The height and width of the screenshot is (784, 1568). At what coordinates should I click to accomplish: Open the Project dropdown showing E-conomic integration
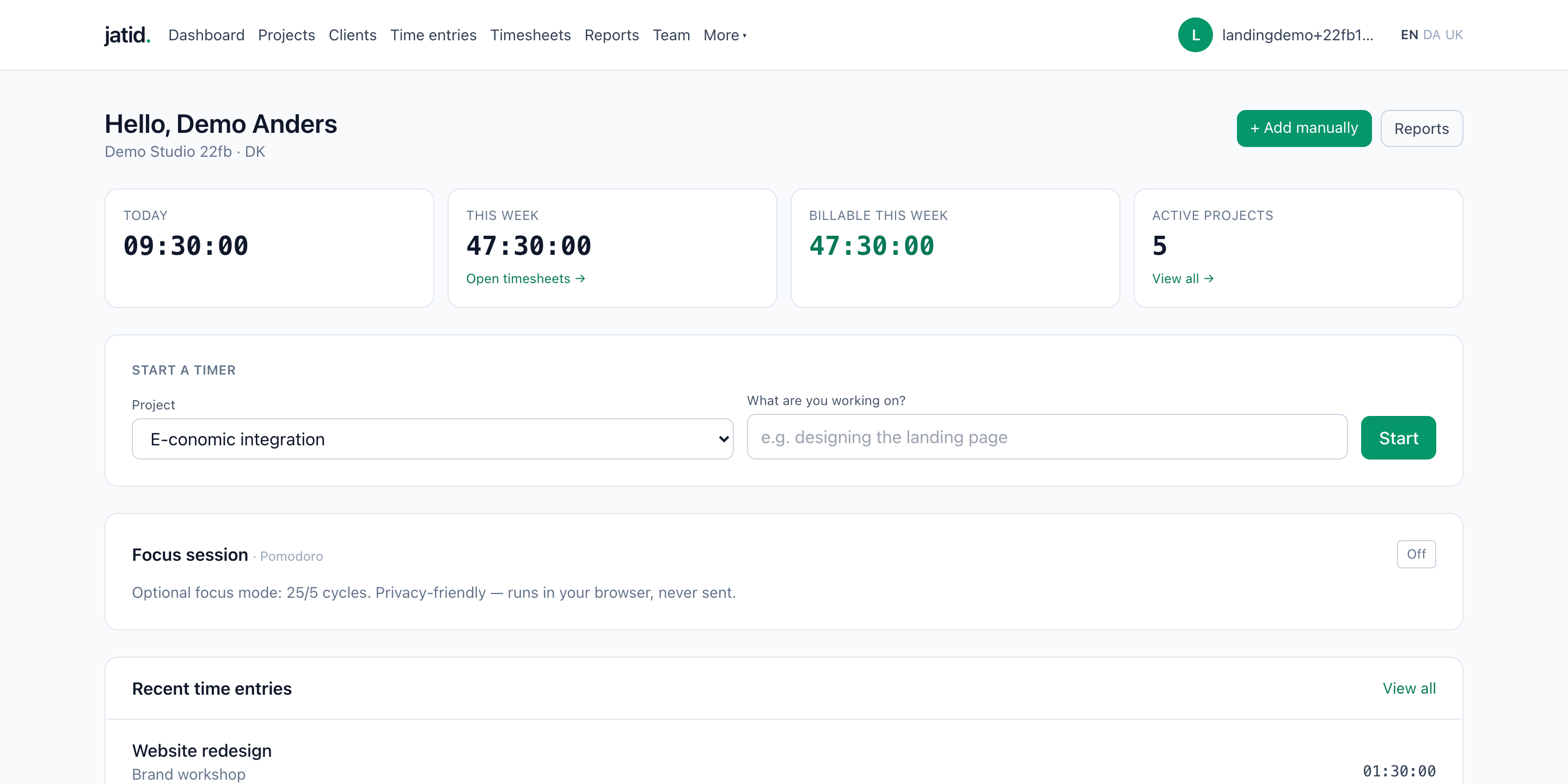tap(432, 439)
